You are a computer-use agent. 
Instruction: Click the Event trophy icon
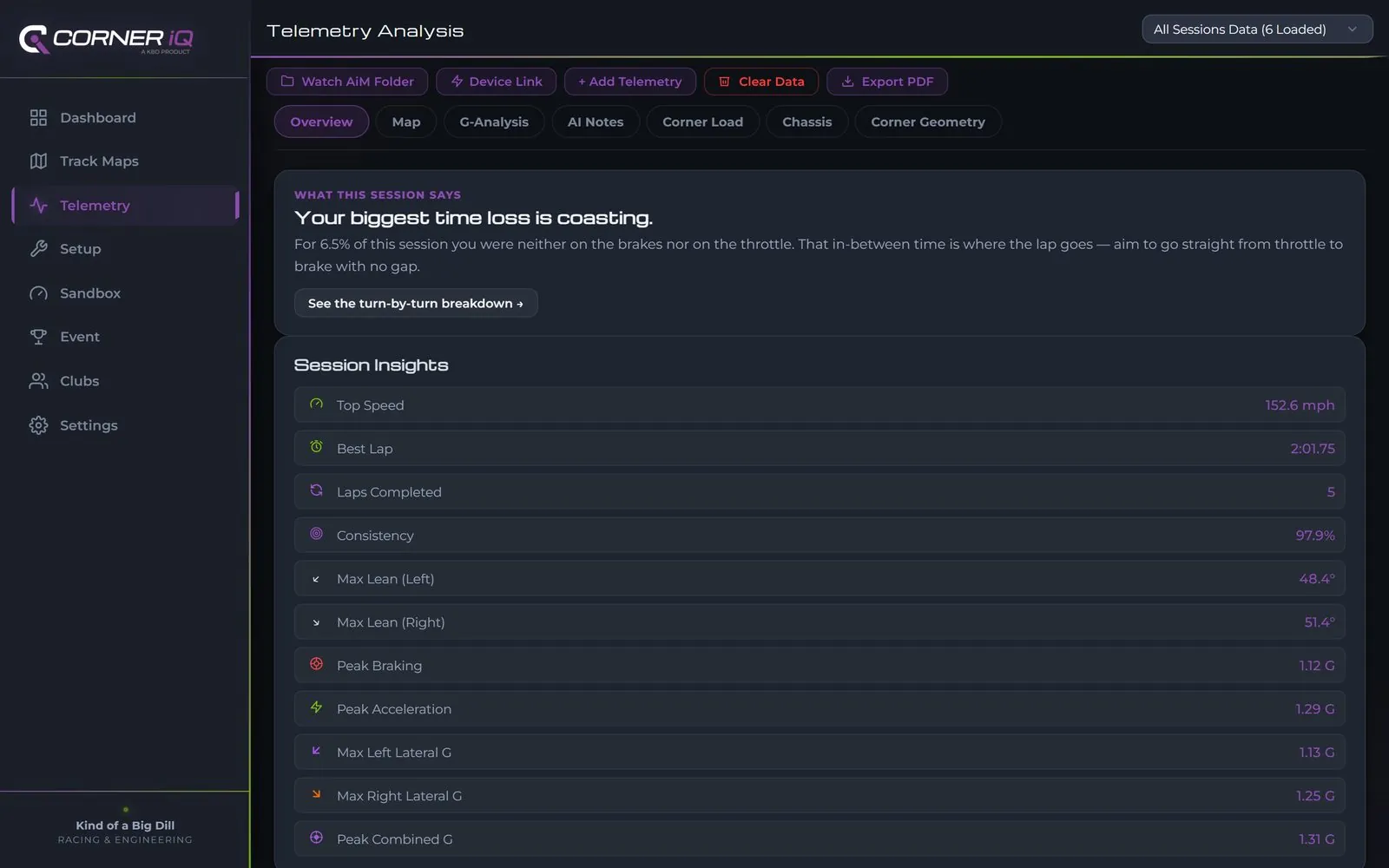click(x=38, y=336)
